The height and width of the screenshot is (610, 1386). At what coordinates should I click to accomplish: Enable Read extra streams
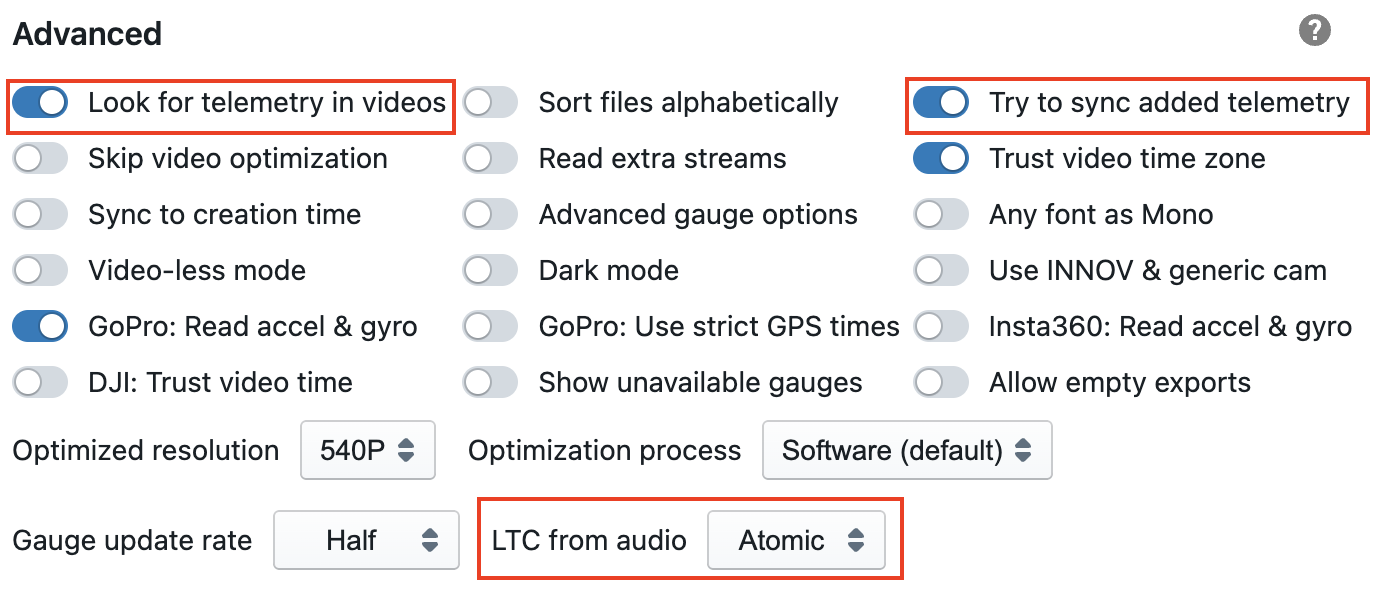click(x=490, y=158)
